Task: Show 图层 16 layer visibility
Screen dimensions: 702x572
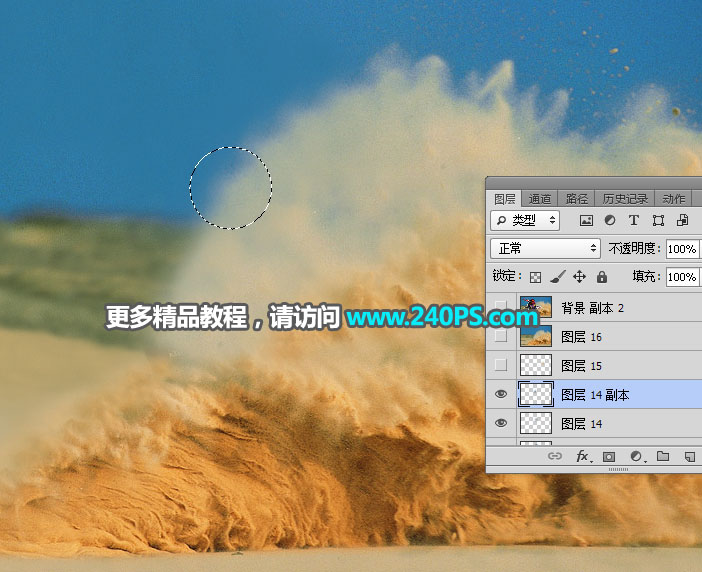Action: click(x=501, y=336)
